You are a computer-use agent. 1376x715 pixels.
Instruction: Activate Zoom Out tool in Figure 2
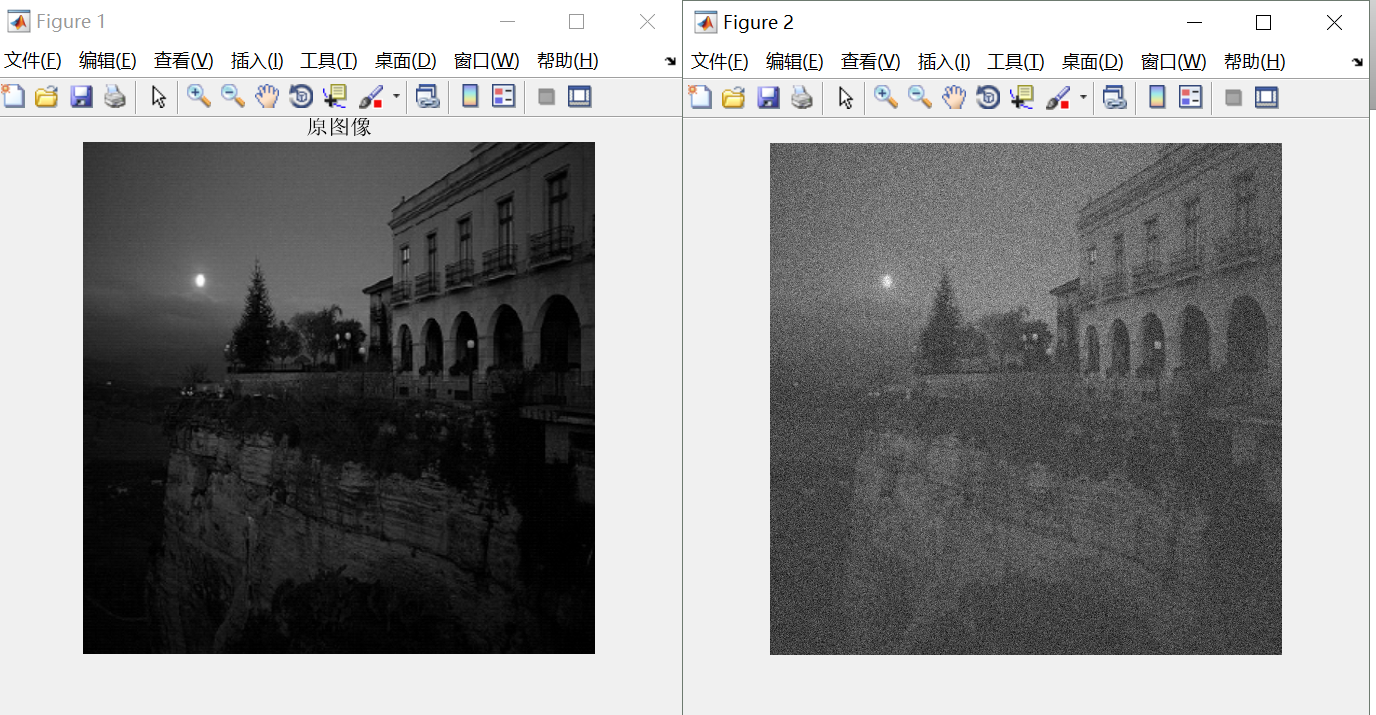coord(920,98)
